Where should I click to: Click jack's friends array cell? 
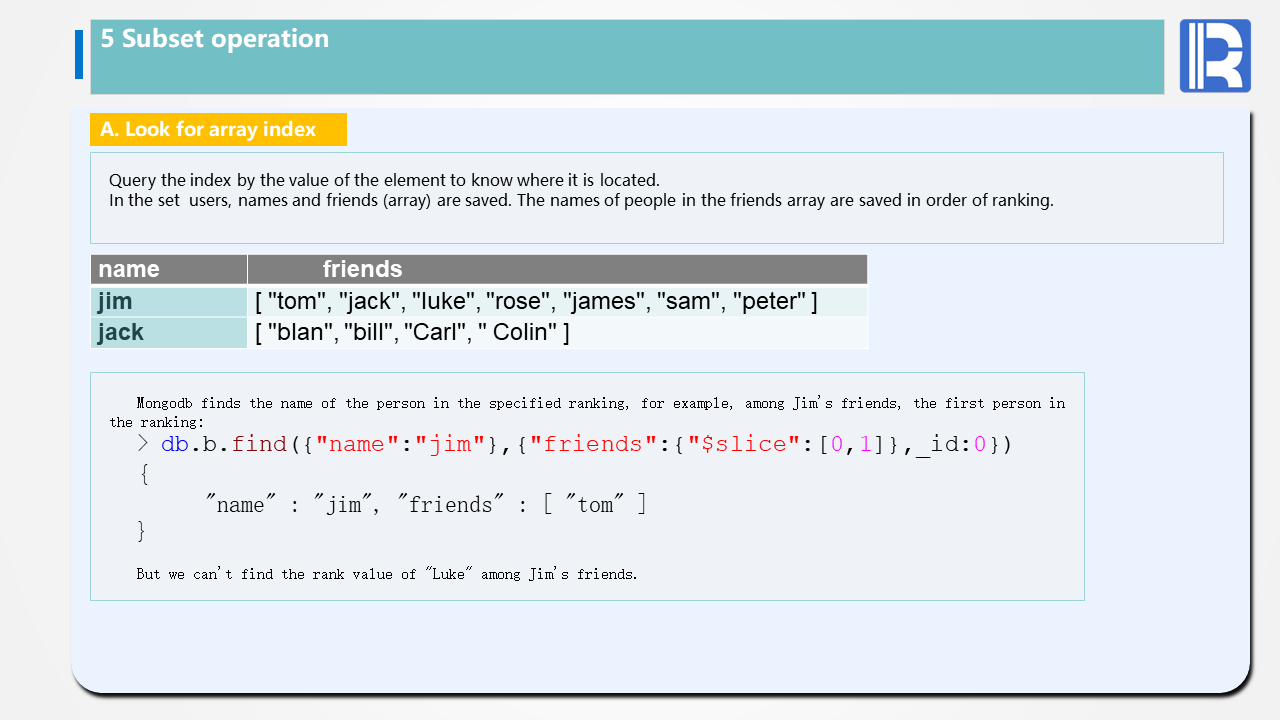click(x=412, y=332)
